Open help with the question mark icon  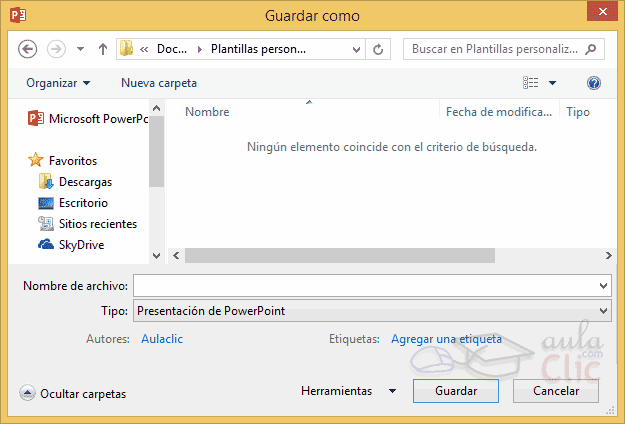594,83
